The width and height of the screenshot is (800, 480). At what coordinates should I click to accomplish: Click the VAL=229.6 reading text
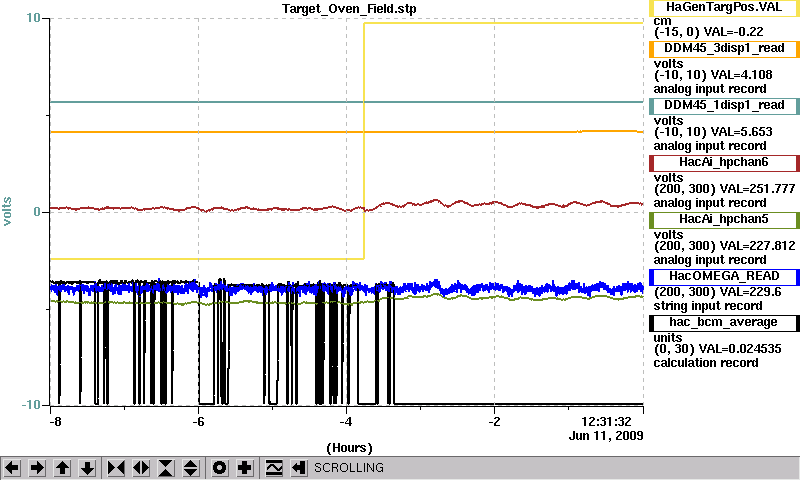coord(749,292)
